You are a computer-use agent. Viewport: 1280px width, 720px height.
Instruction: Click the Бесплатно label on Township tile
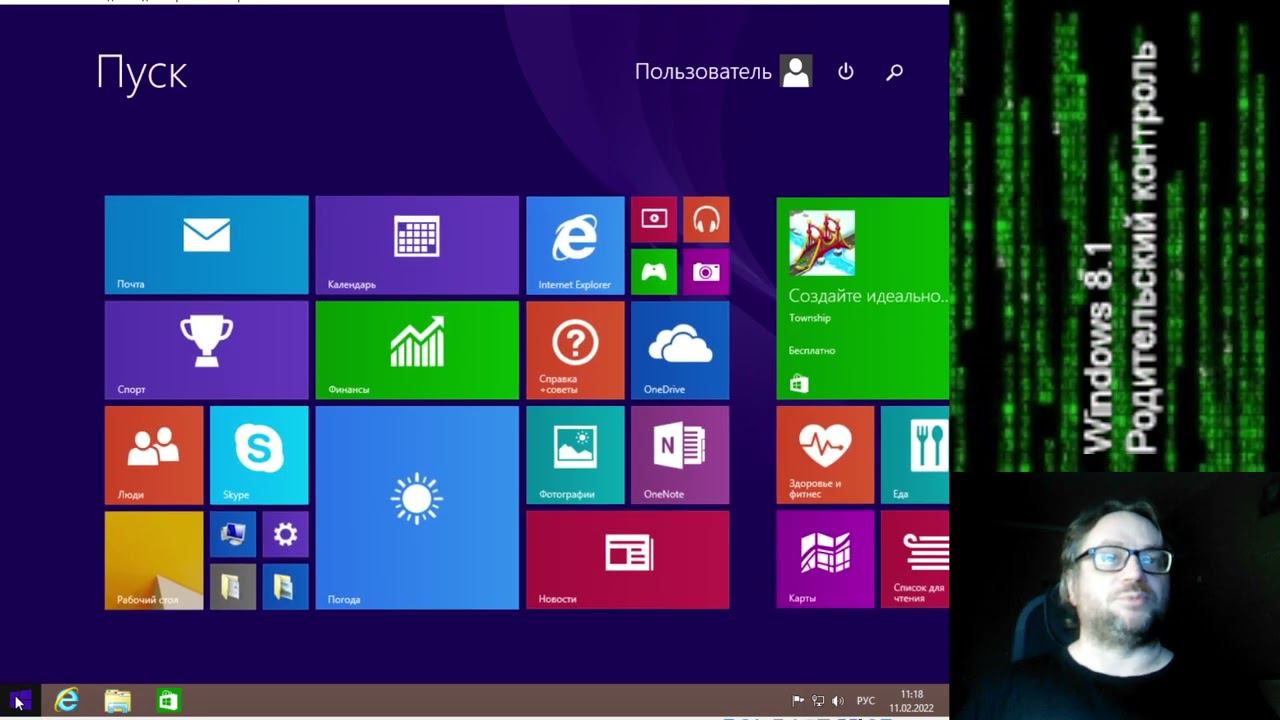[x=812, y=351]
